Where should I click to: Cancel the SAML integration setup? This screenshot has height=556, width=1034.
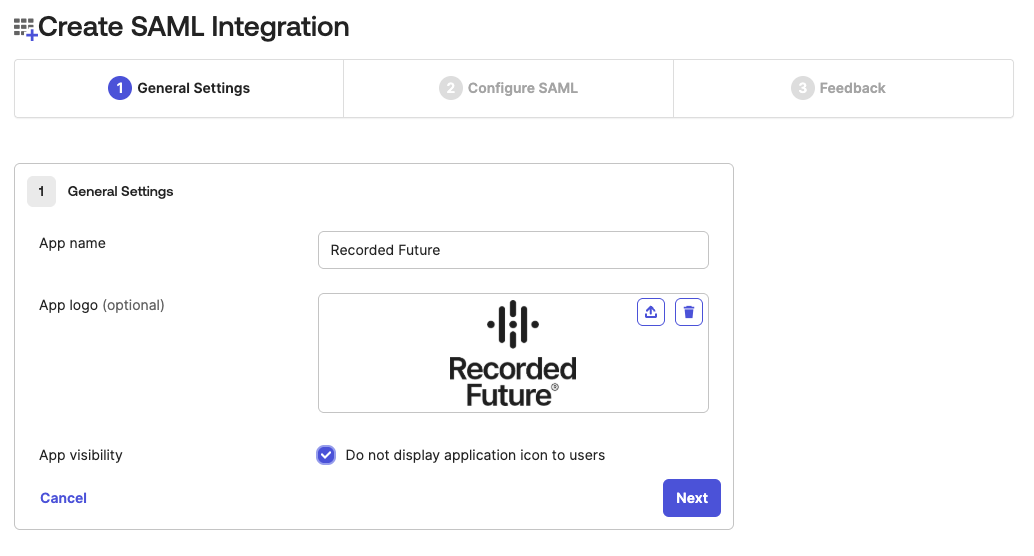(x=63, y=498)
